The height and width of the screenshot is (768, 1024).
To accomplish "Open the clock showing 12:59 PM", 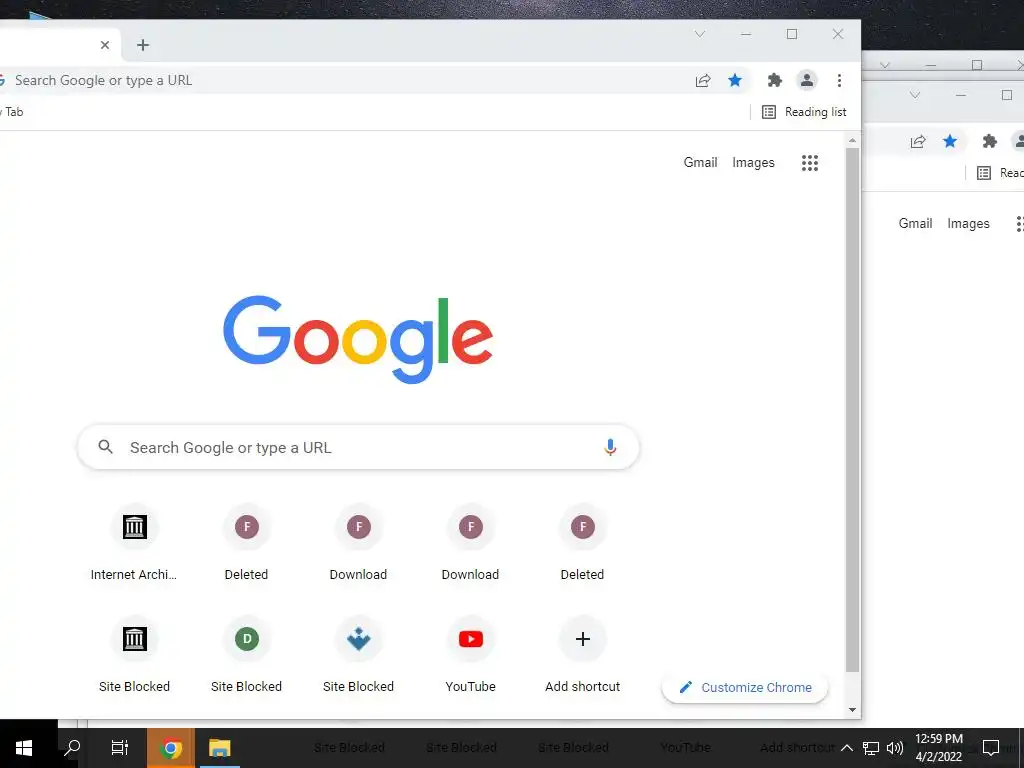I will (x=938, y=748).
